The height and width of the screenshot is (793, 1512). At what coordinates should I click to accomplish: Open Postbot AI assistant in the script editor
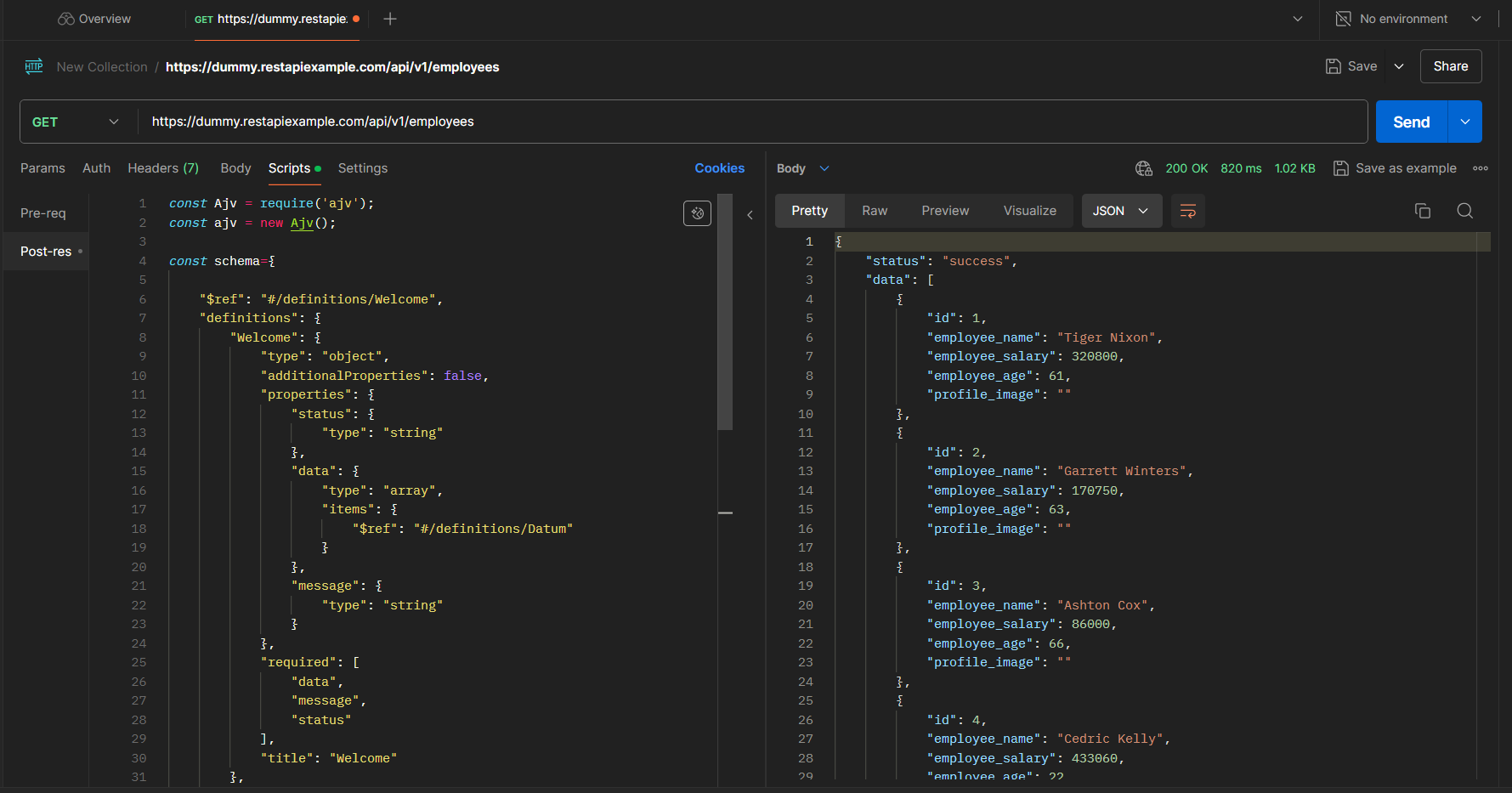click(x=697, y=212)
